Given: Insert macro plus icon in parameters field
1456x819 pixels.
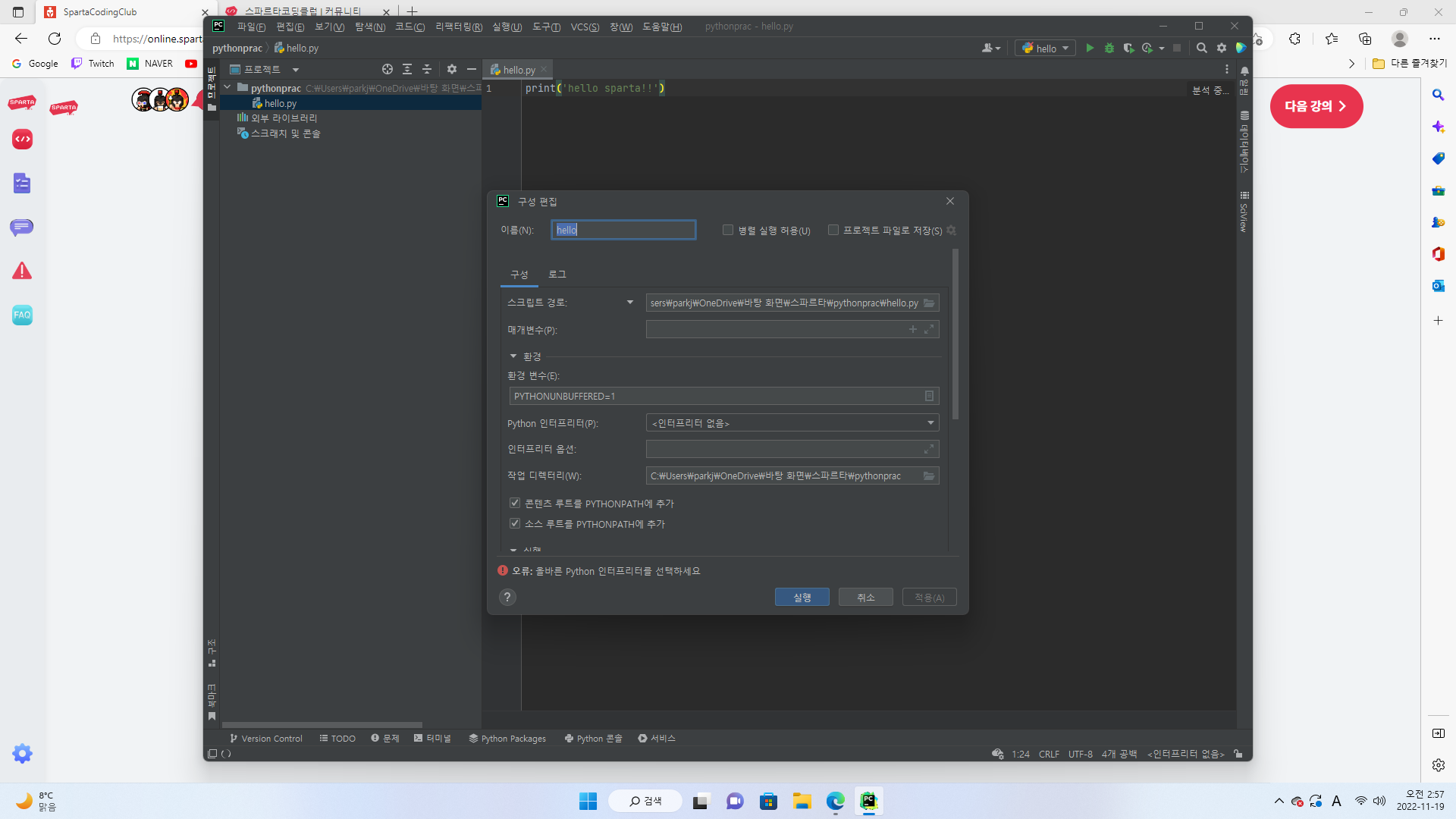Looking at the screenshot, I should click(913, 329).
